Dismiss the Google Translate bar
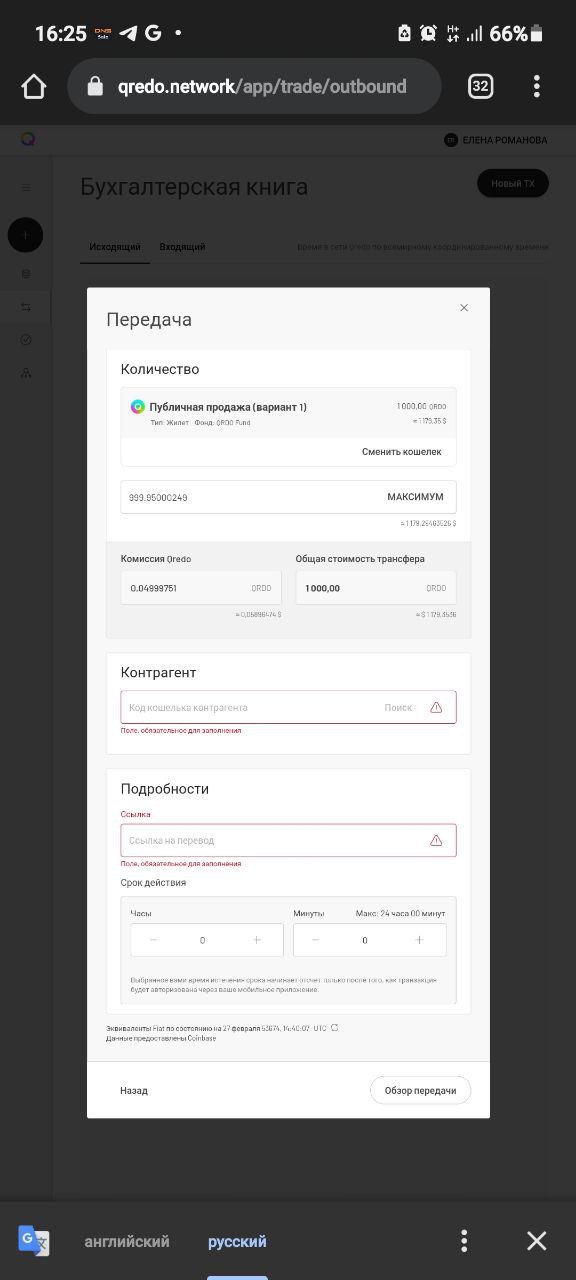 click(537, 1241)
